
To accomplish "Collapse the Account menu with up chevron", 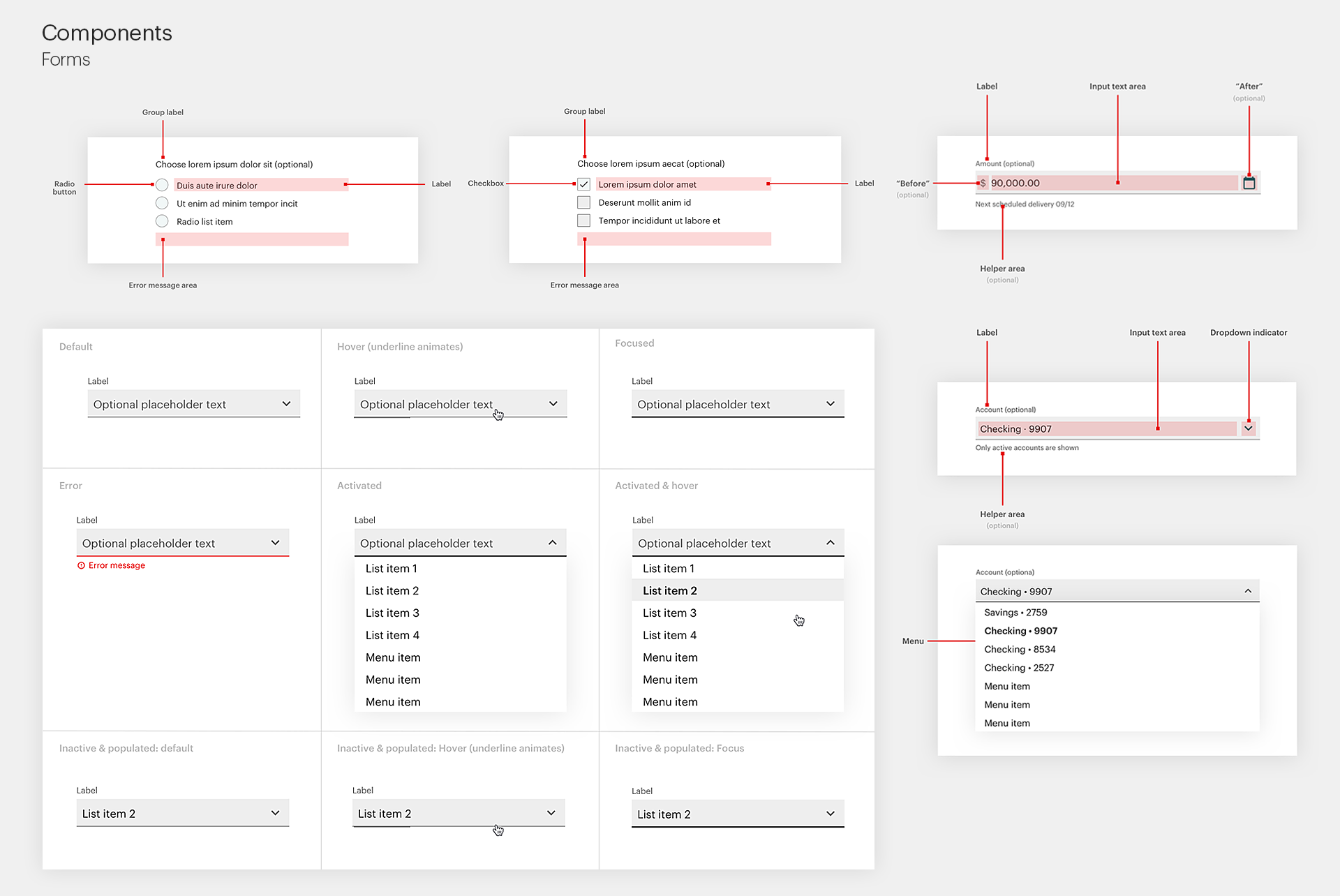I will pyautogui.click(x=1248, y=591).
